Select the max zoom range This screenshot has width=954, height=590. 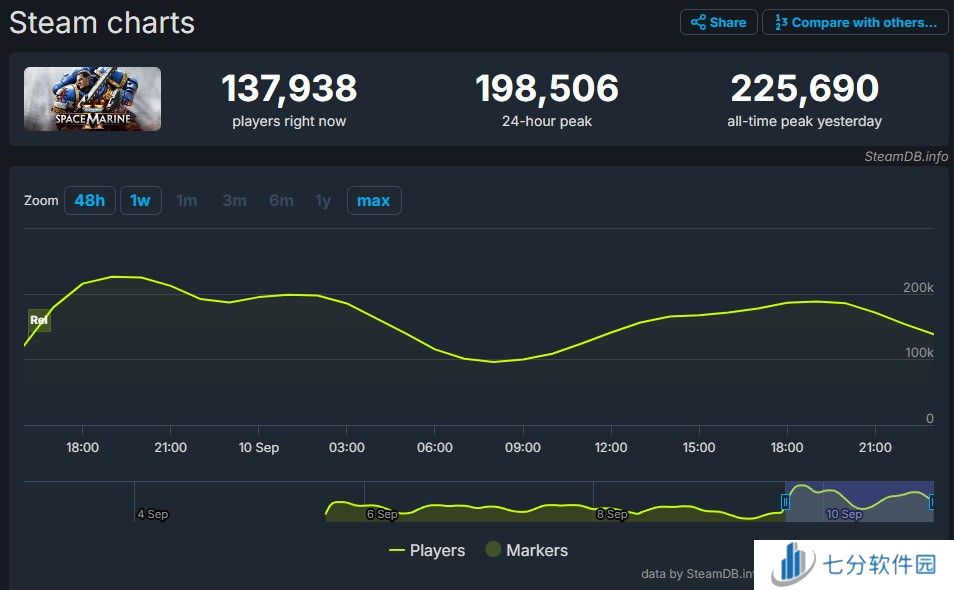pos(373,200)
